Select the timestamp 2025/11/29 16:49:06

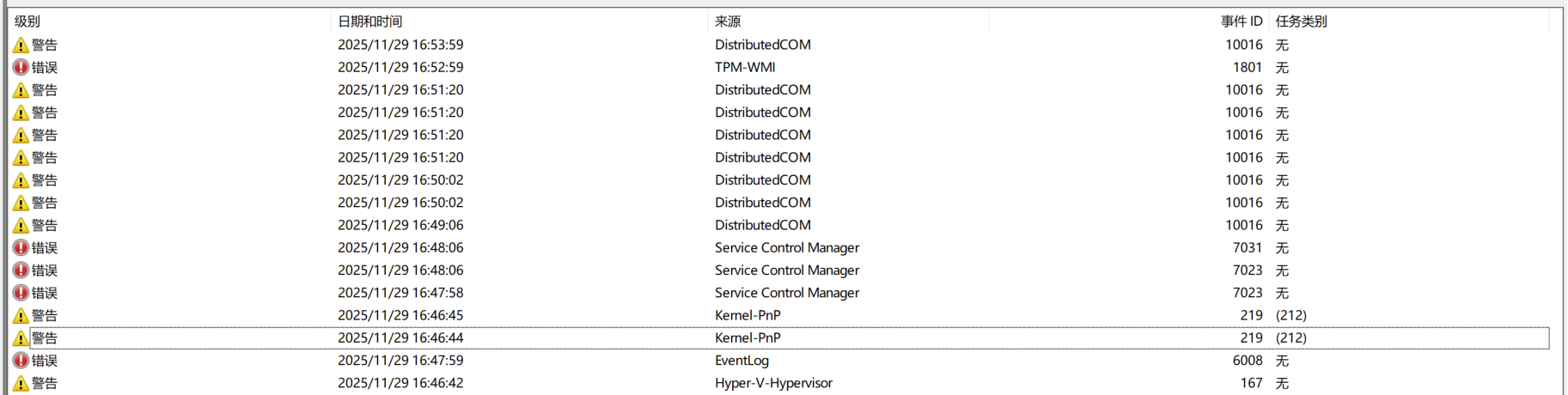point(400,225)
